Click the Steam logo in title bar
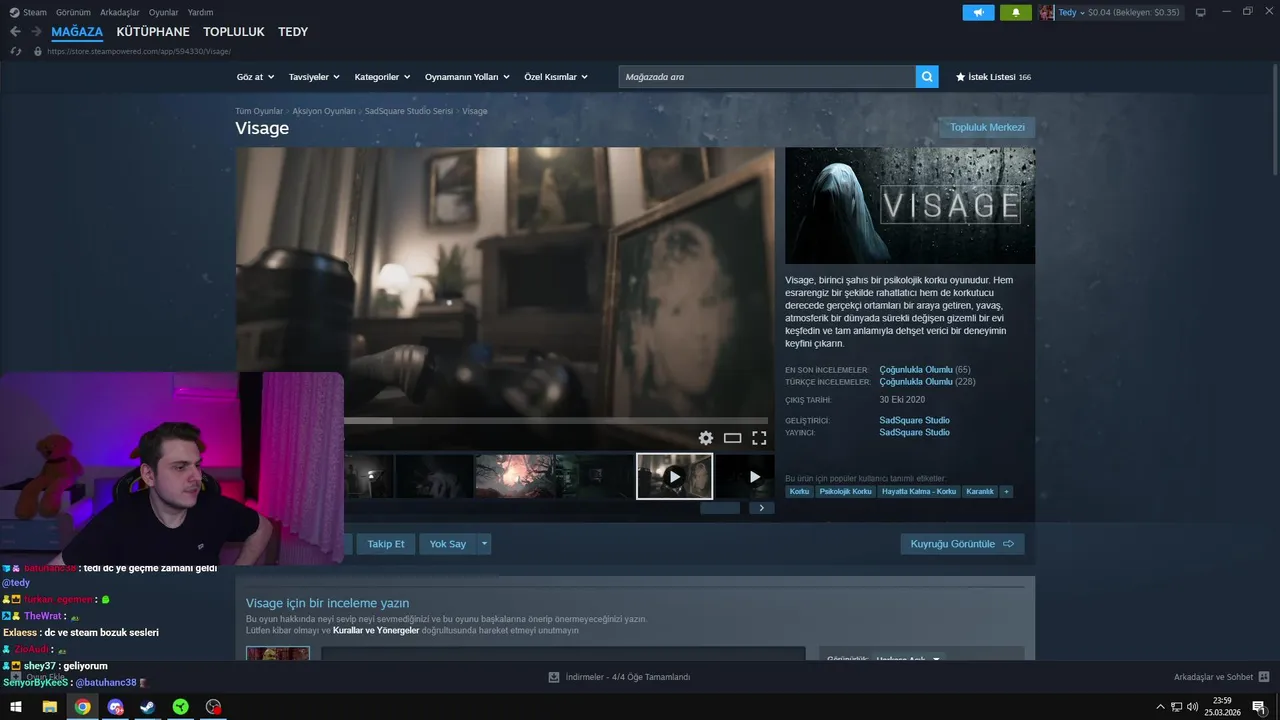 14,12
